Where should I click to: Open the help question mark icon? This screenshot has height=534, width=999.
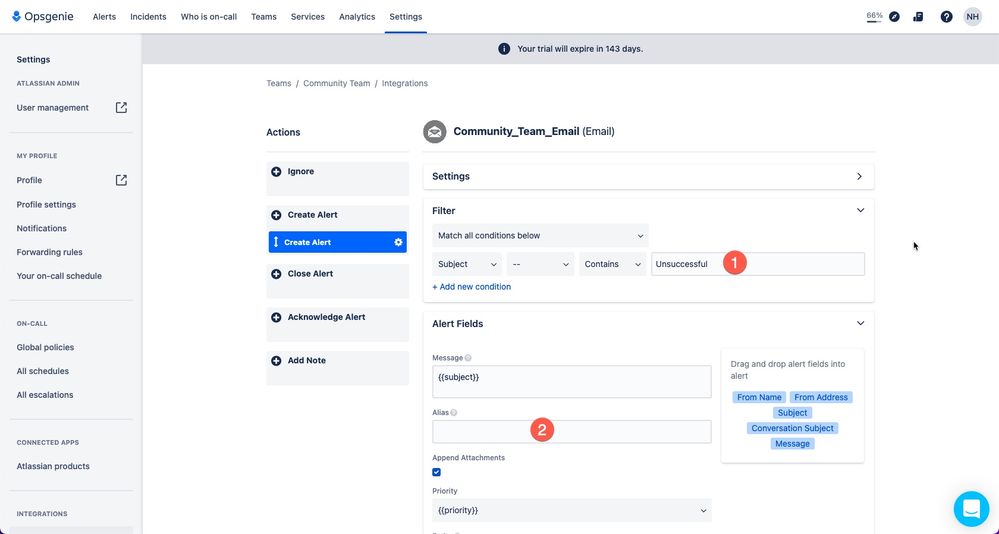pyautogui.click(x=946, y=17)
